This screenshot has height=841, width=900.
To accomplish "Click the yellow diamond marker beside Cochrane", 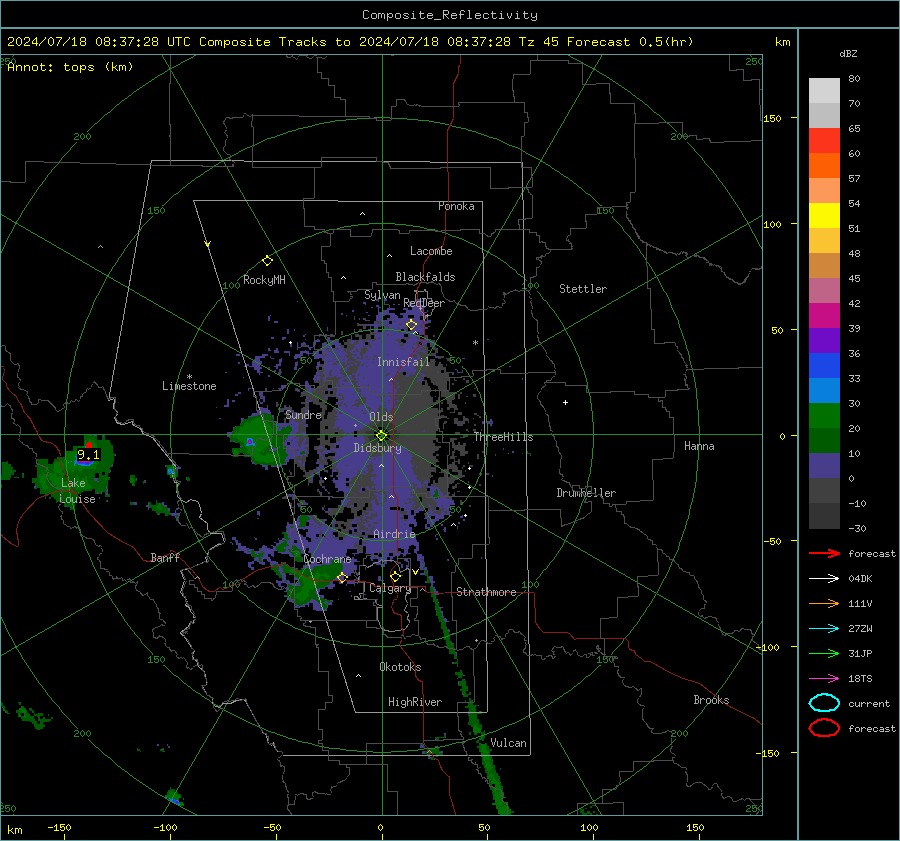I will pyautogui.click(x=343, y=578).
